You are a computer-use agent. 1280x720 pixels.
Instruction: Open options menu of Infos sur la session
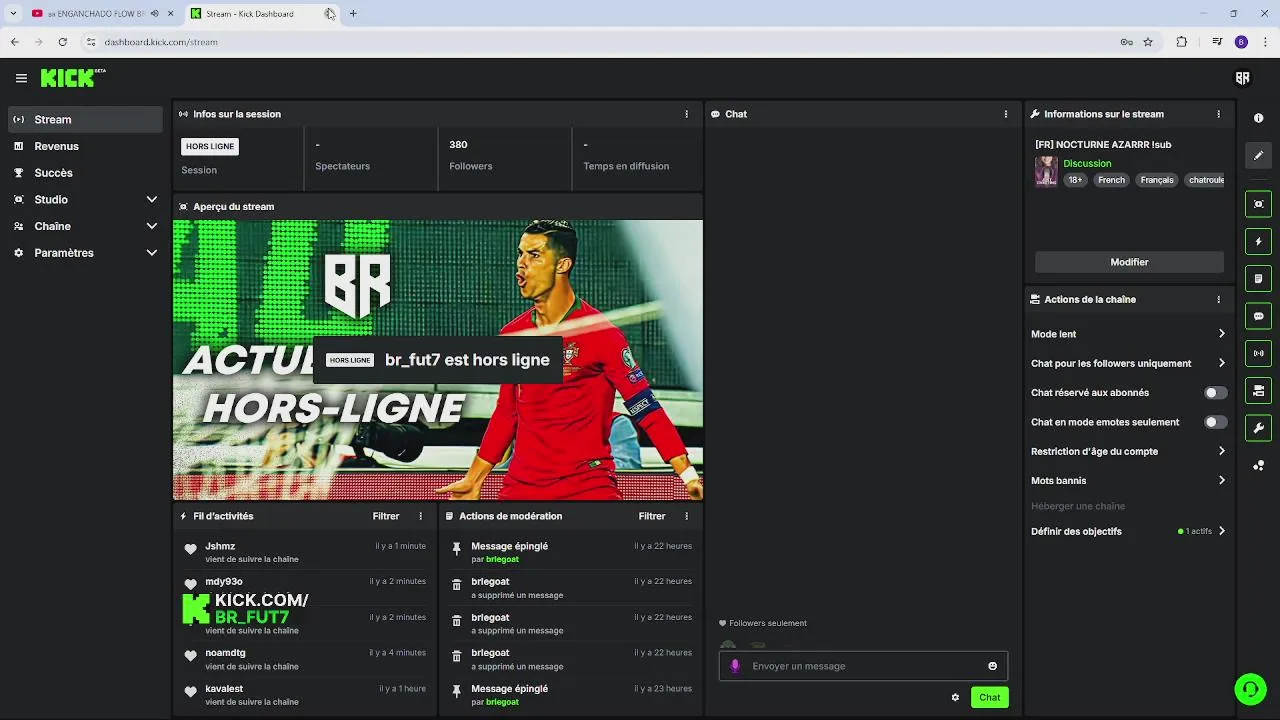686,114
